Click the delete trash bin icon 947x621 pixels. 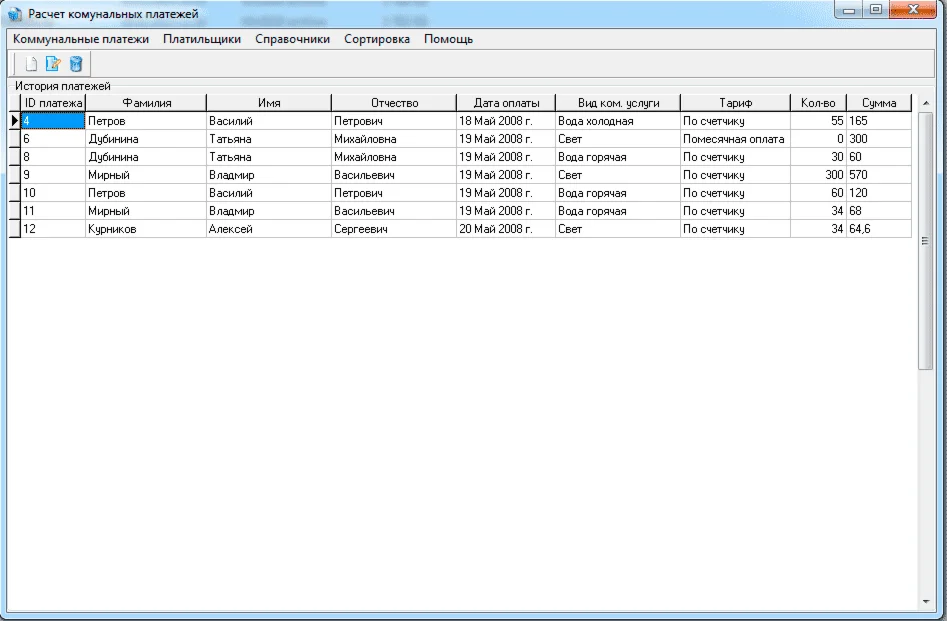pos(76,65)
